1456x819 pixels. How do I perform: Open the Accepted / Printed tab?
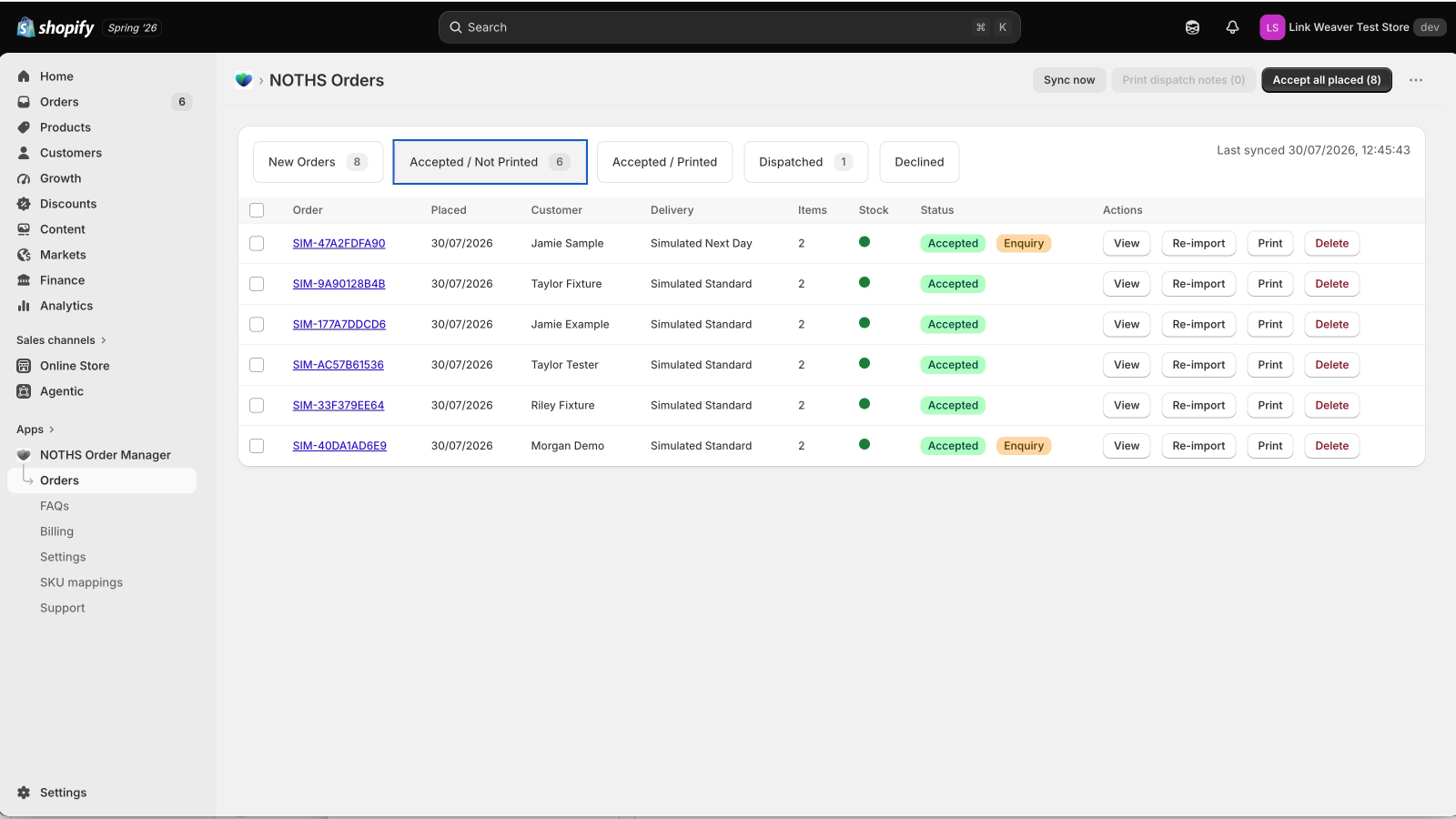(x=664, y=162)
